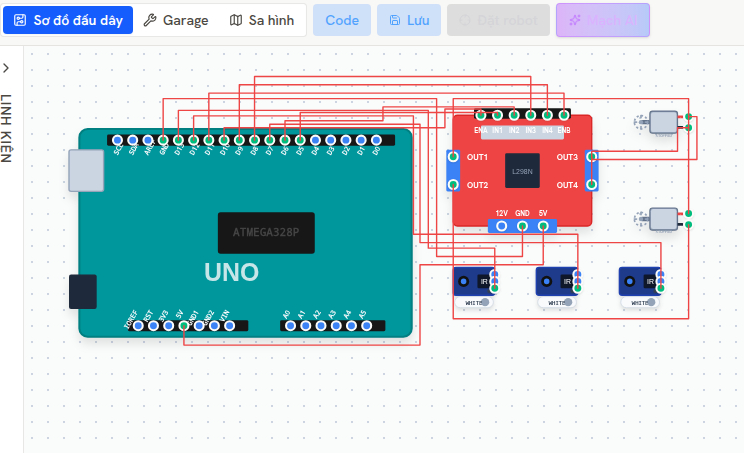Select the AREF pin on the UNO

tap(148, 140)
